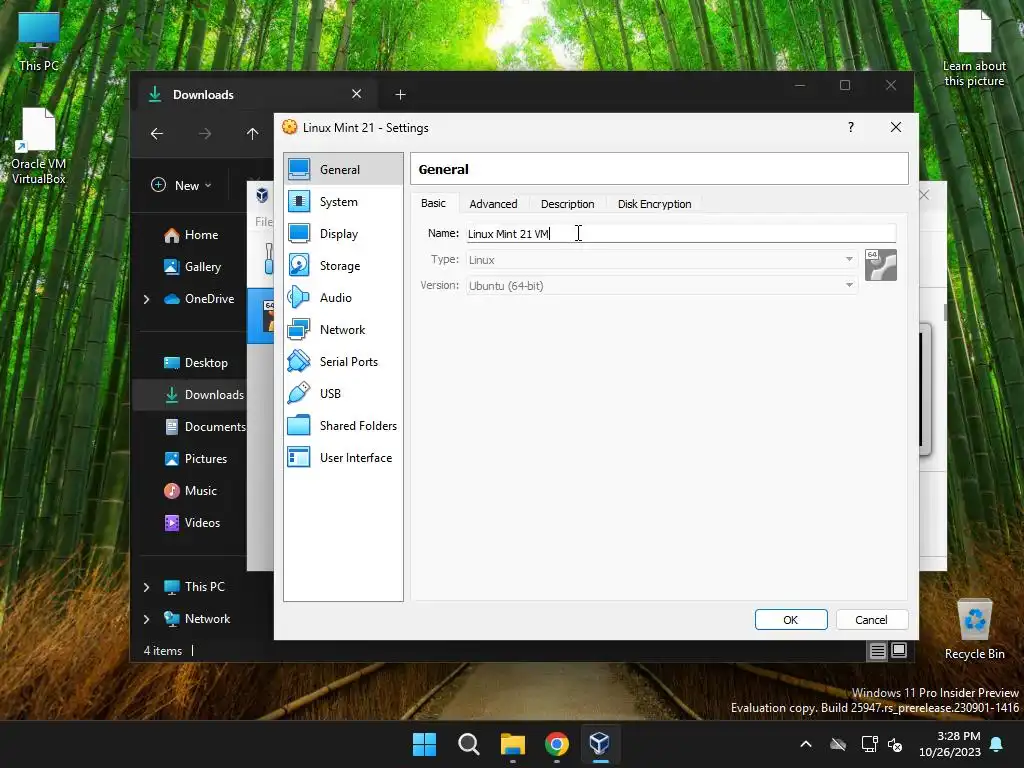Select Documents in Explorer sidebar
The image size is (1024, 768).
205,426
